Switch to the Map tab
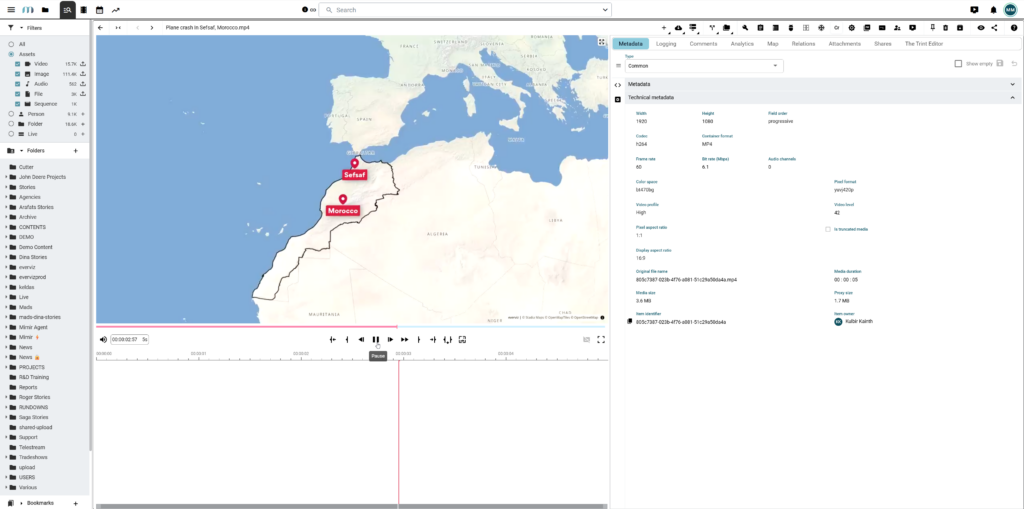1024x509 pixels. [x=773, y=44]
